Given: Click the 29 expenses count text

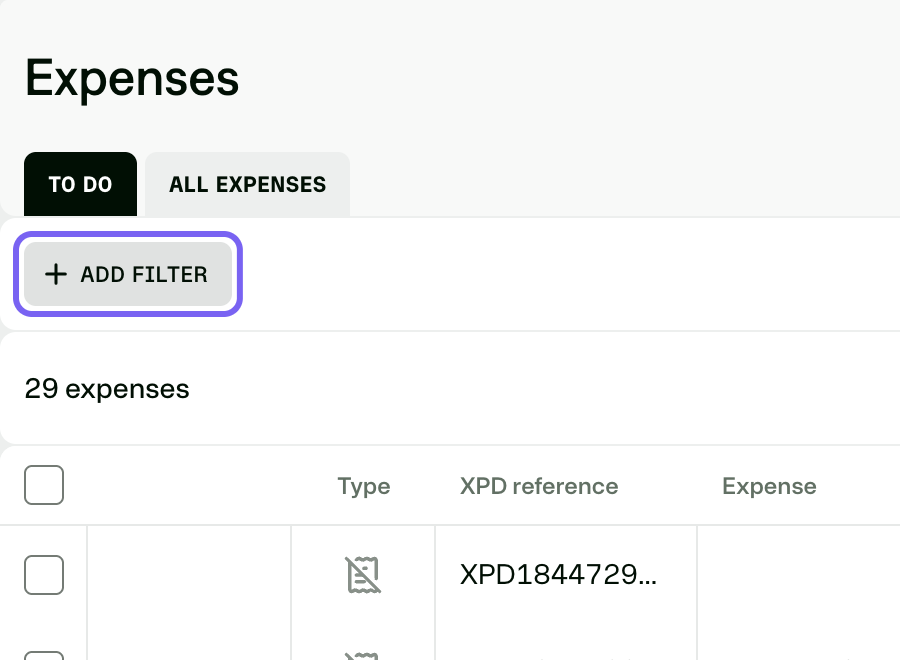Looking at the screenshot, I should coord(107,389).
